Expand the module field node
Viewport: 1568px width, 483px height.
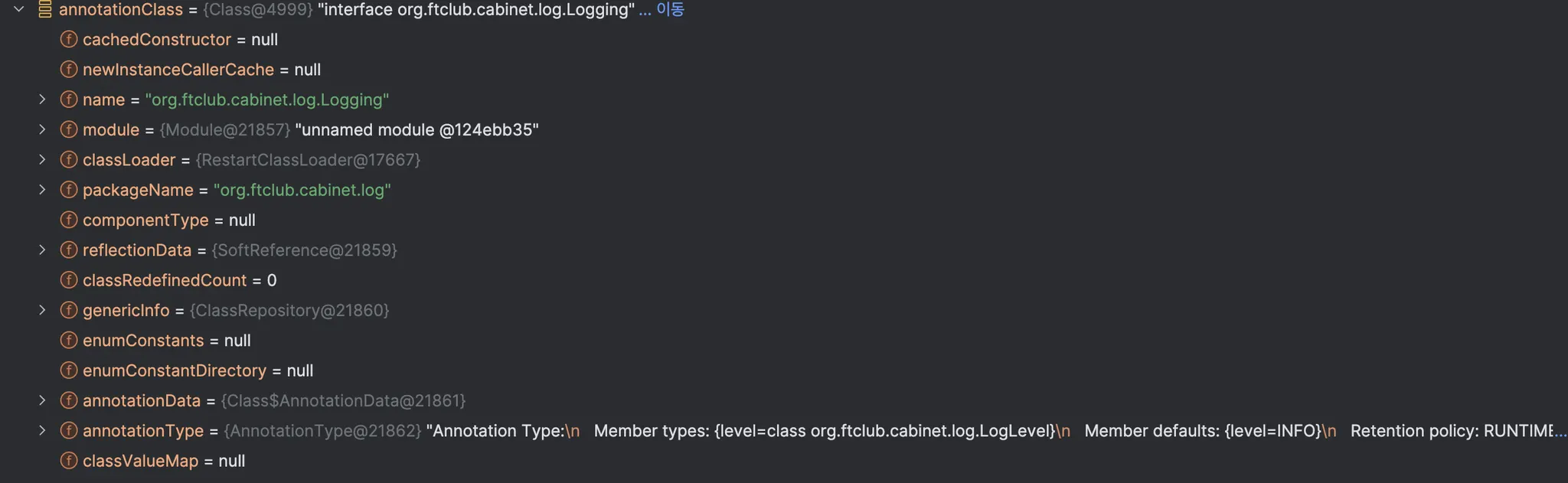point(42,129)
